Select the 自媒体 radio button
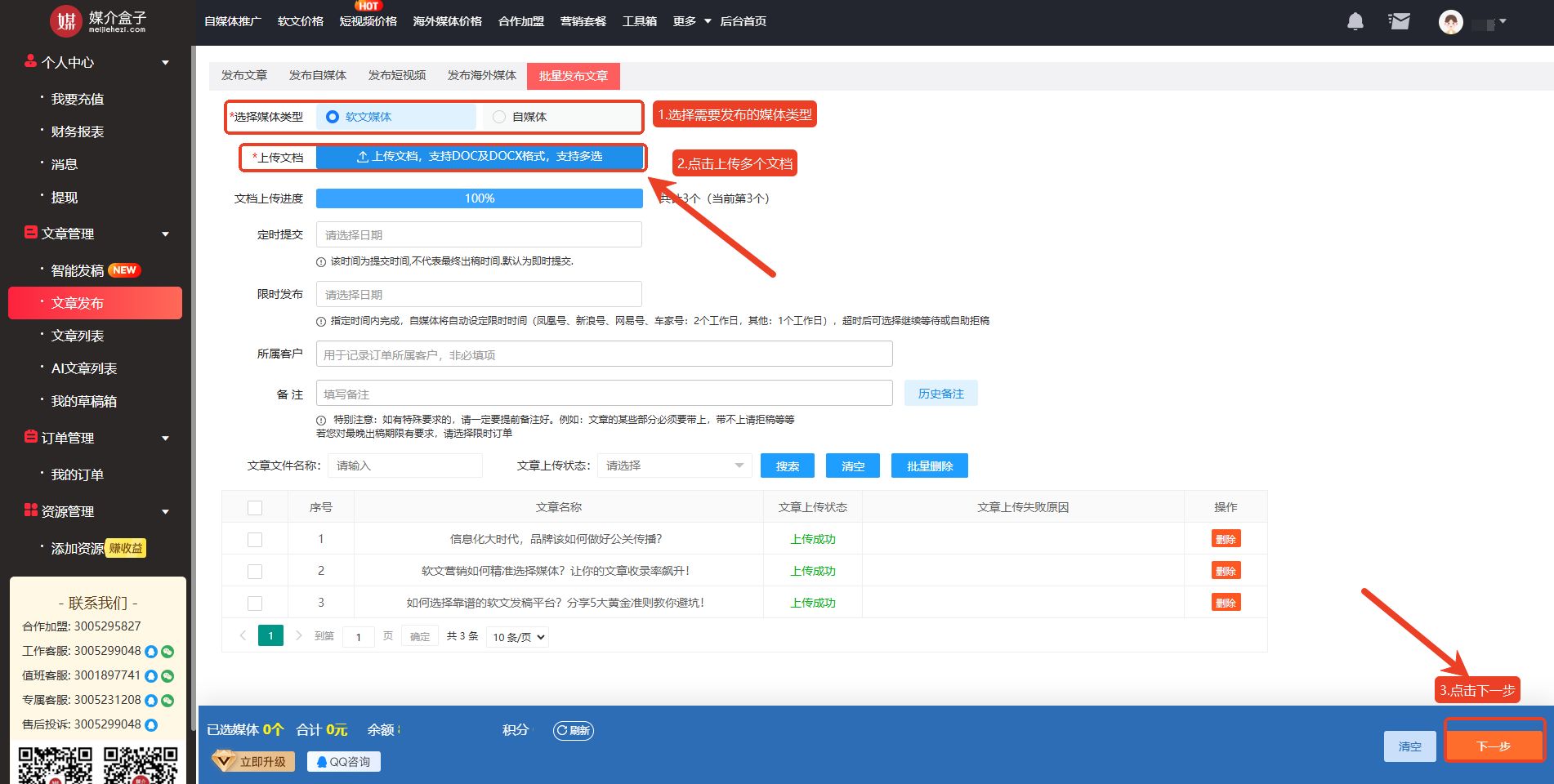The image size is (1554, 784). click(x=499, y=117)
